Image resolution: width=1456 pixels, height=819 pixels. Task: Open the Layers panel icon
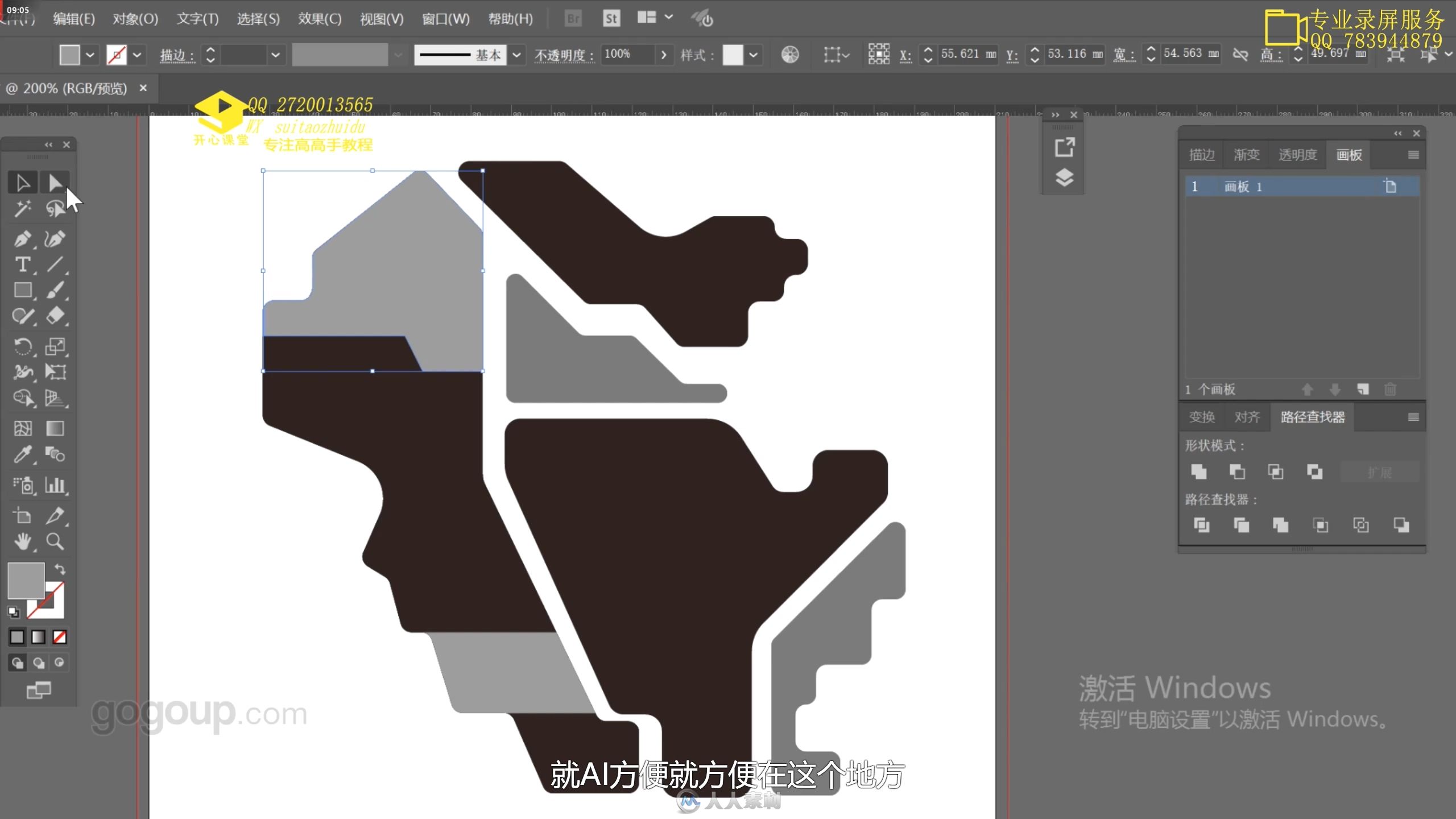tap(1064, 178)
